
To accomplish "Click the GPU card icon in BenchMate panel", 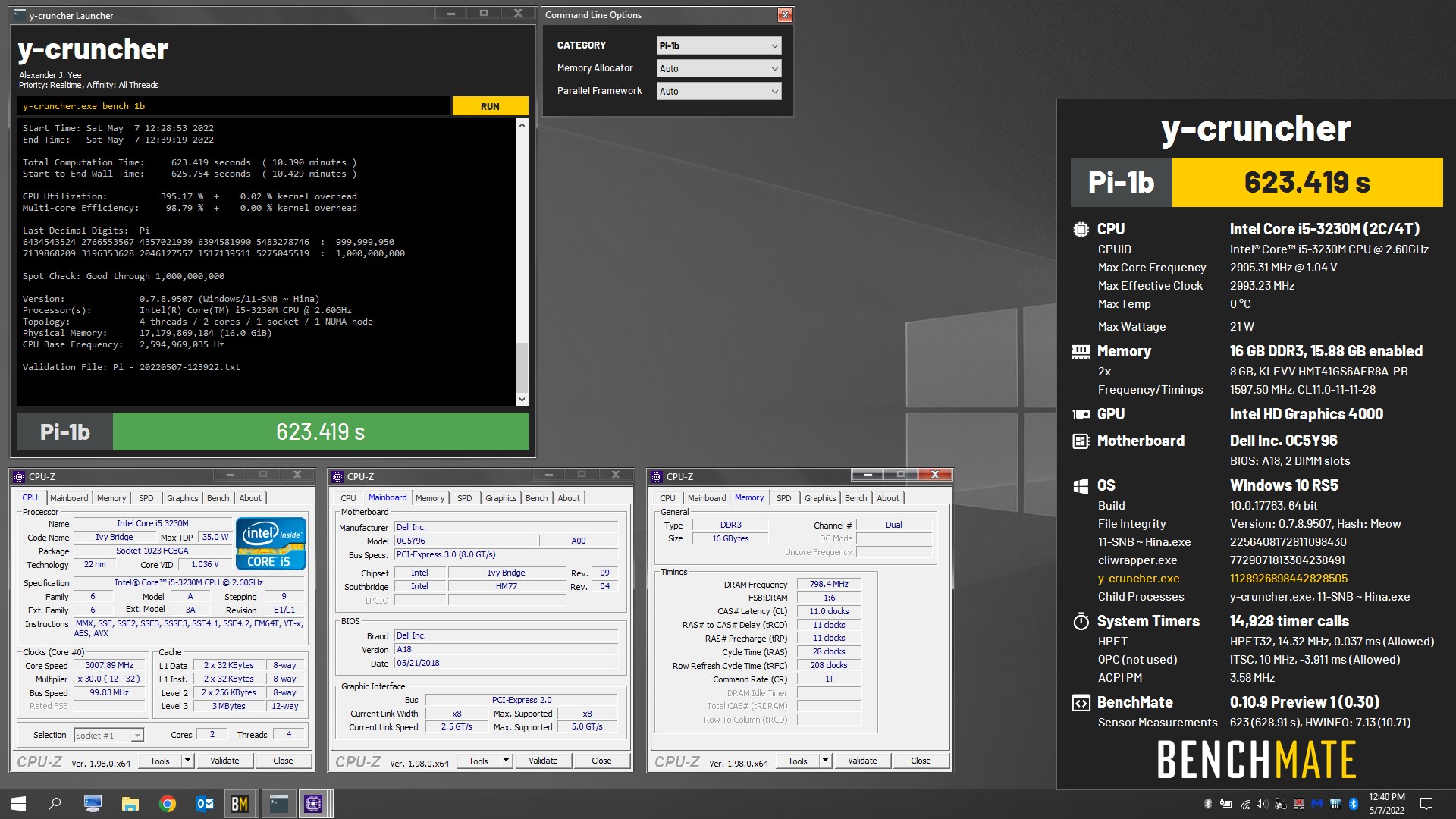I will 1081,414.
